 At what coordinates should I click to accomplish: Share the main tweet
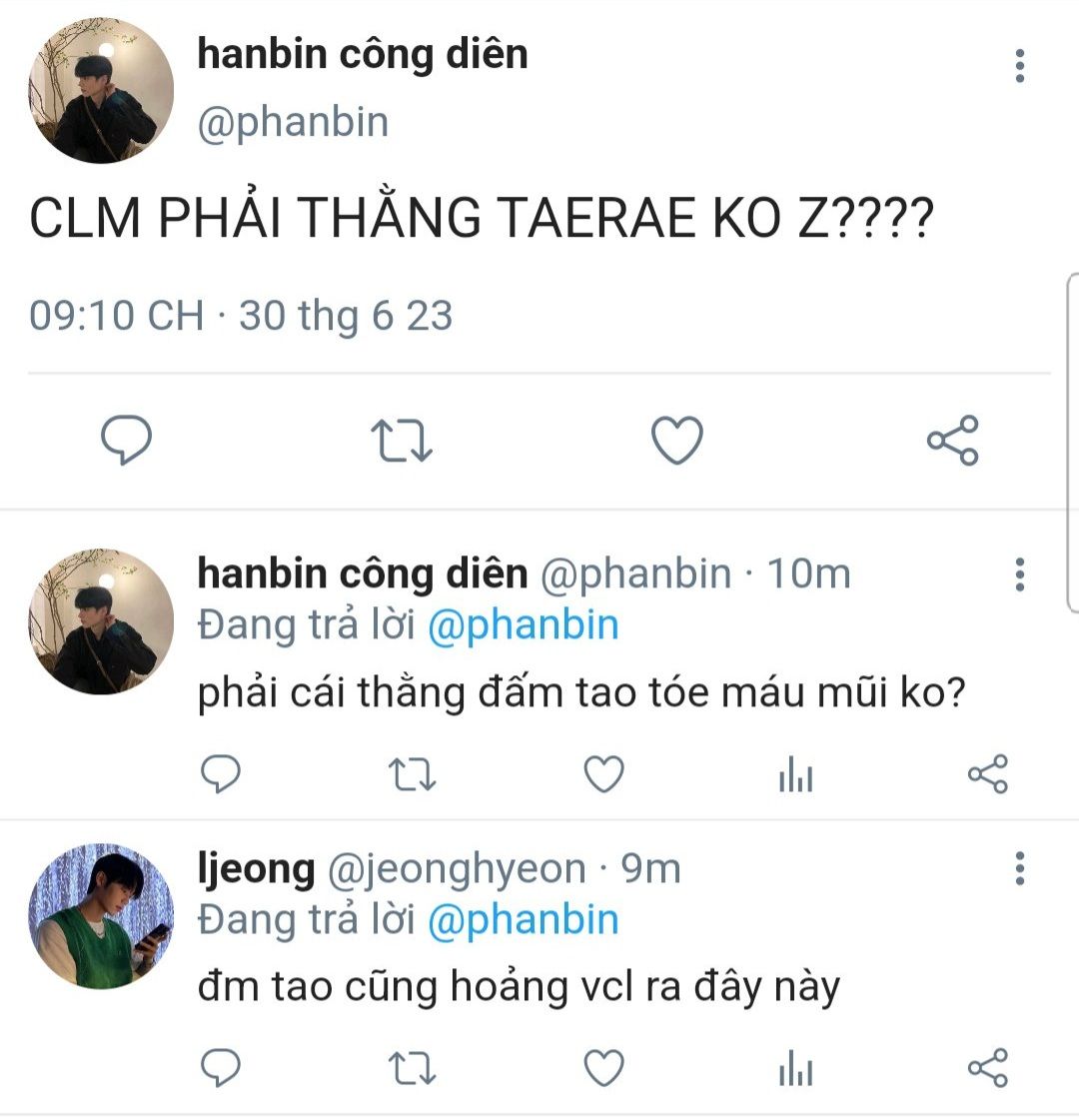point(952,440)
